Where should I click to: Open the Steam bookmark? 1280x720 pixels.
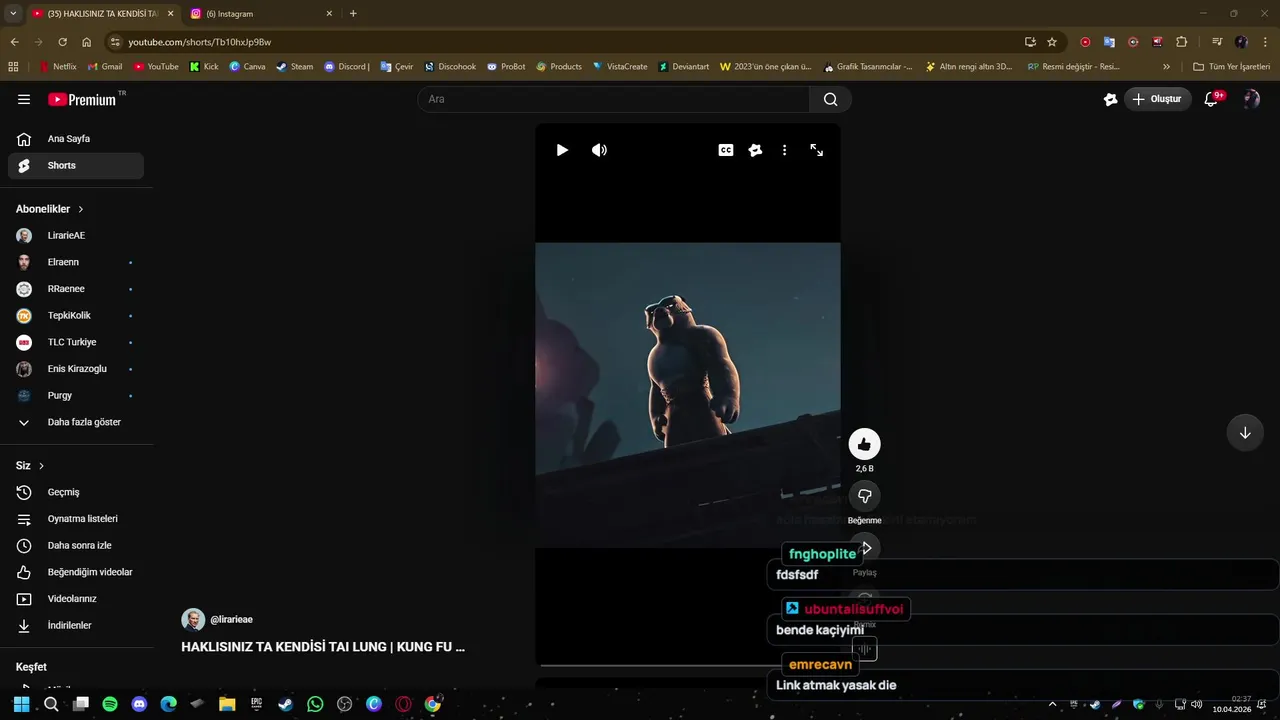click(295, 67)
